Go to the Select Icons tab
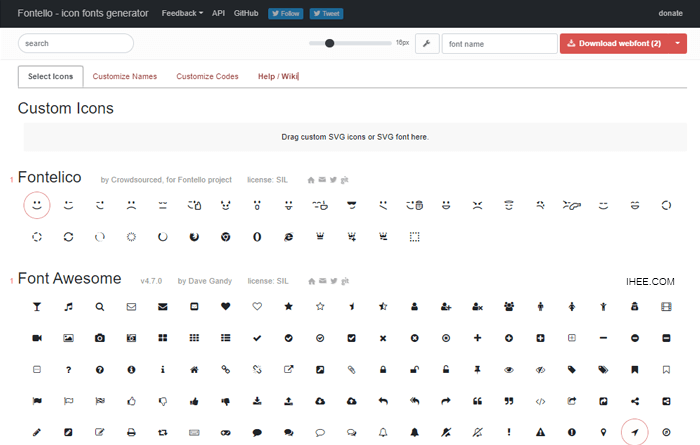Screen dimensions: 700x445 (50, 76)
